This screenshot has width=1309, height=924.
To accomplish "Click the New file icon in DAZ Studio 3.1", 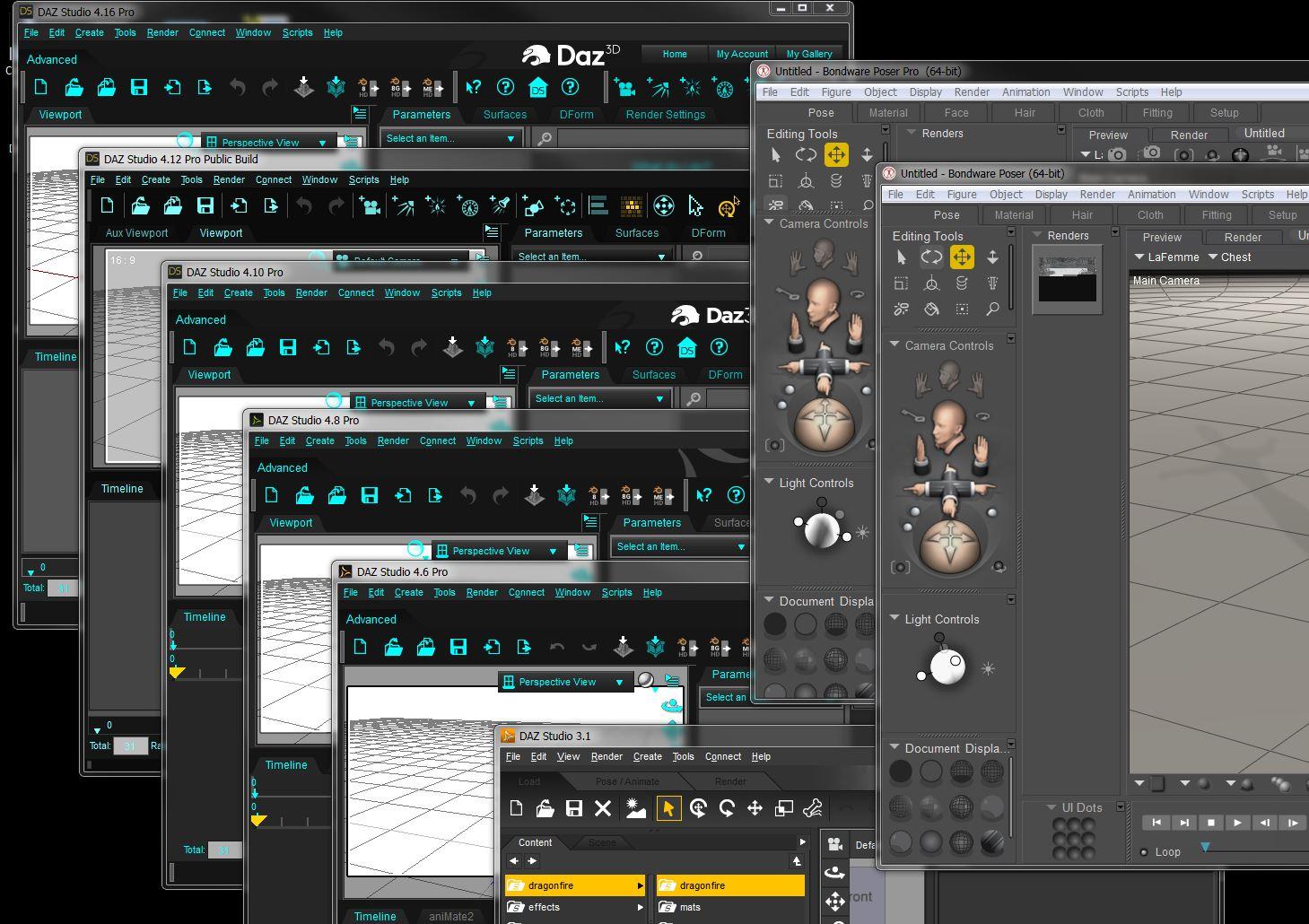I will point(516,808).
